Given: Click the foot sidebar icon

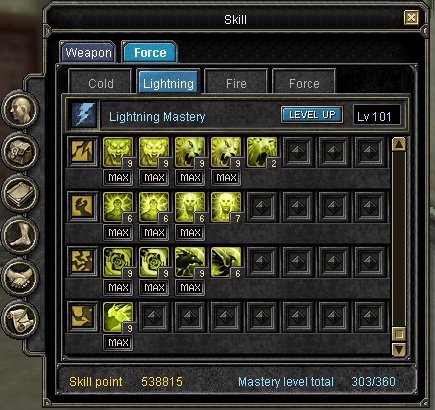Looking at the screenshot, I should [20, 234].
